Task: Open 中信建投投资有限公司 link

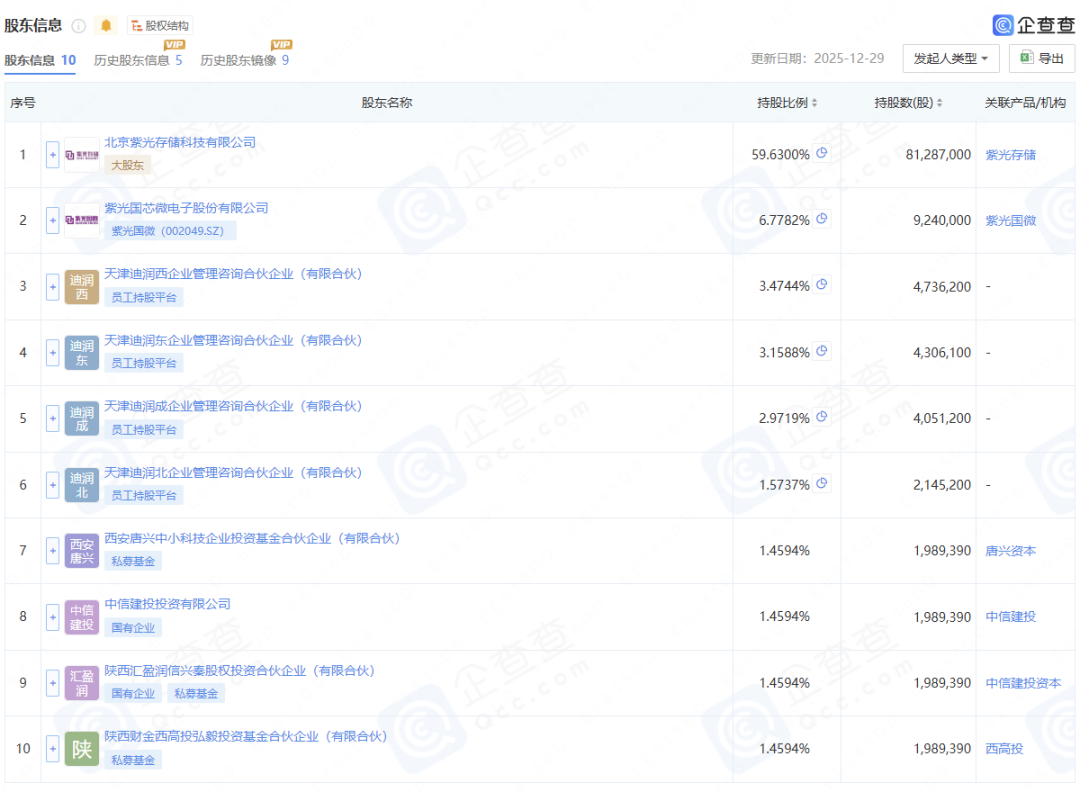Action: click(x=167, y=604)
